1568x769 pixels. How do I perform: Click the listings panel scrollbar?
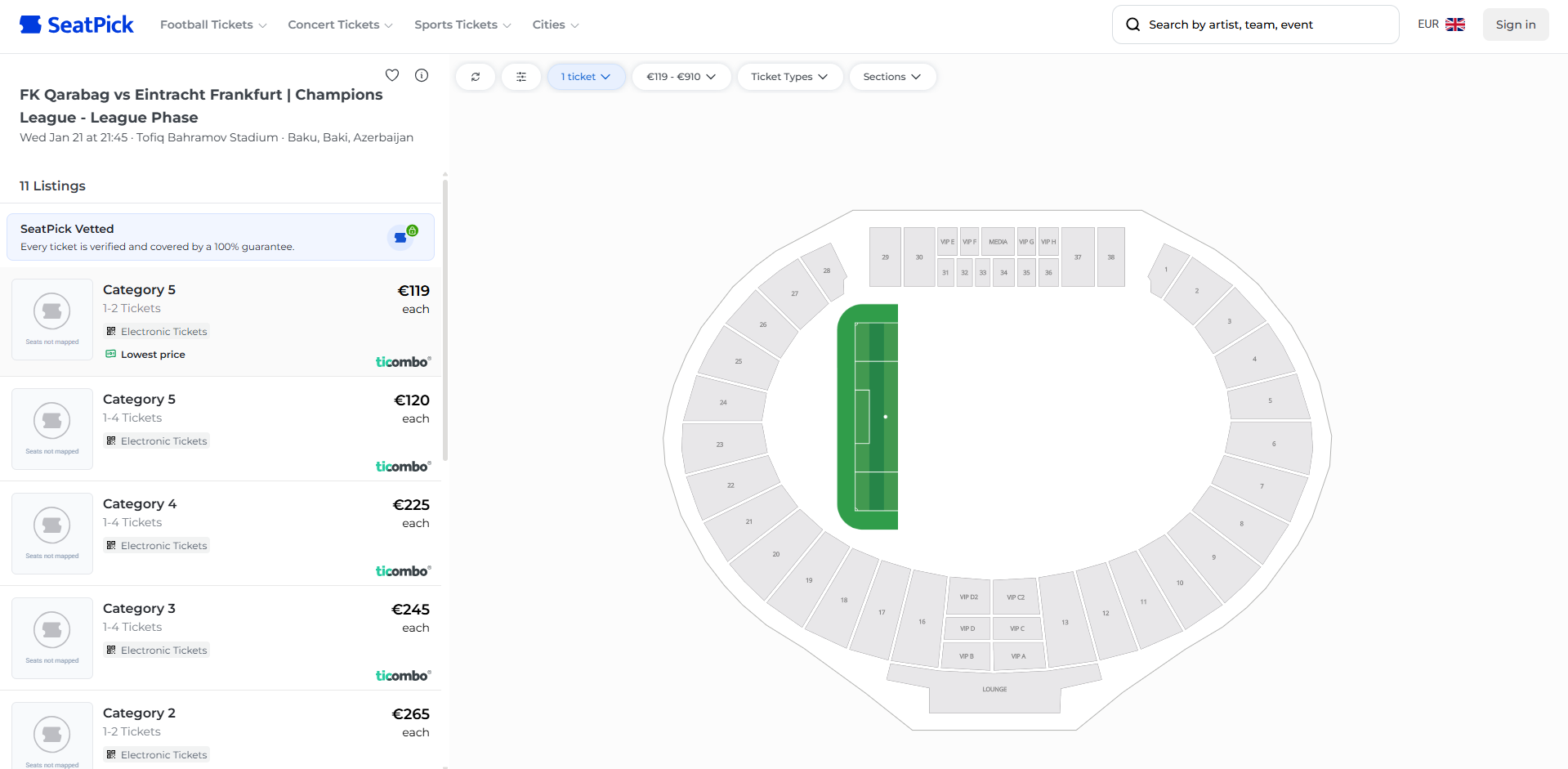click(x=445, y=319)
